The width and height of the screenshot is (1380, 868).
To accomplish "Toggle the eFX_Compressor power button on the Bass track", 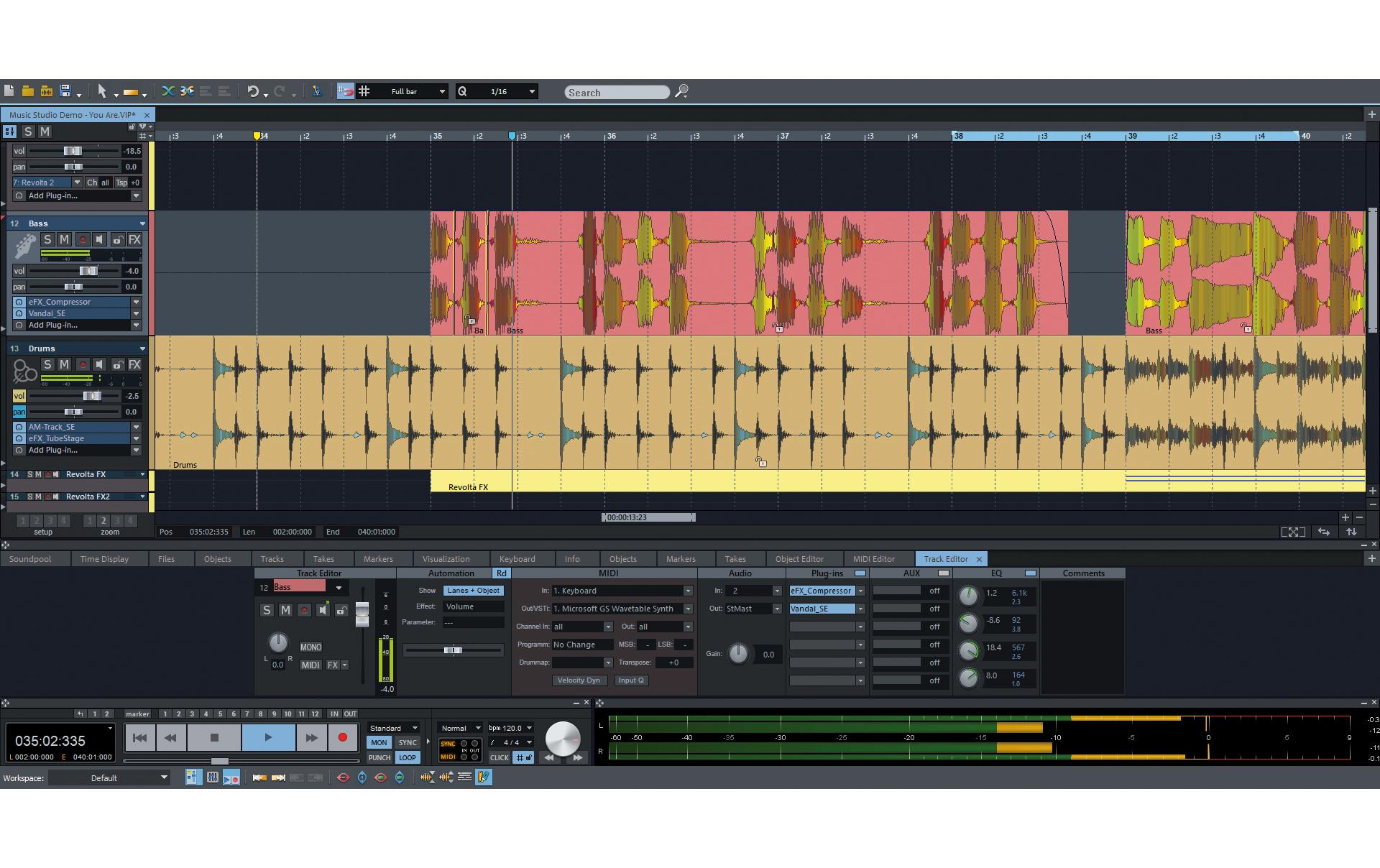I will tap(19, 302).
